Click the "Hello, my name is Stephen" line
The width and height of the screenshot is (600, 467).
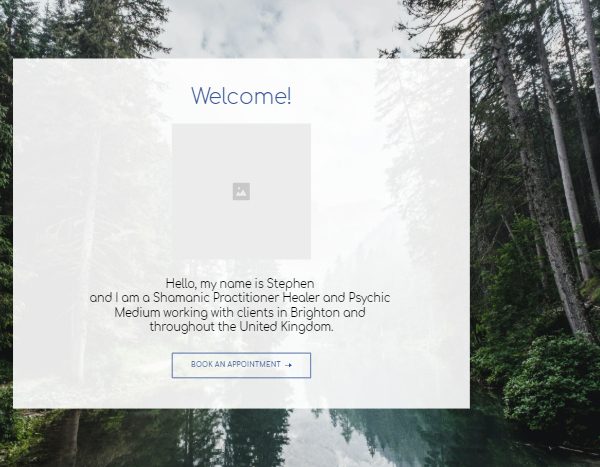pos(240,284)
